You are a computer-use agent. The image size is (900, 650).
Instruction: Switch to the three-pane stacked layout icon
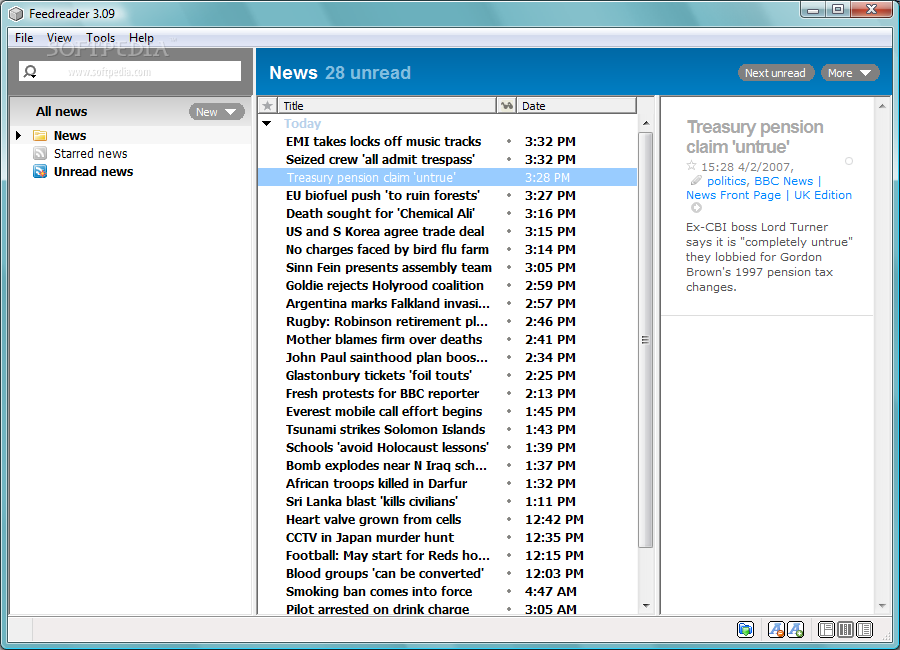tap(827, 630)
